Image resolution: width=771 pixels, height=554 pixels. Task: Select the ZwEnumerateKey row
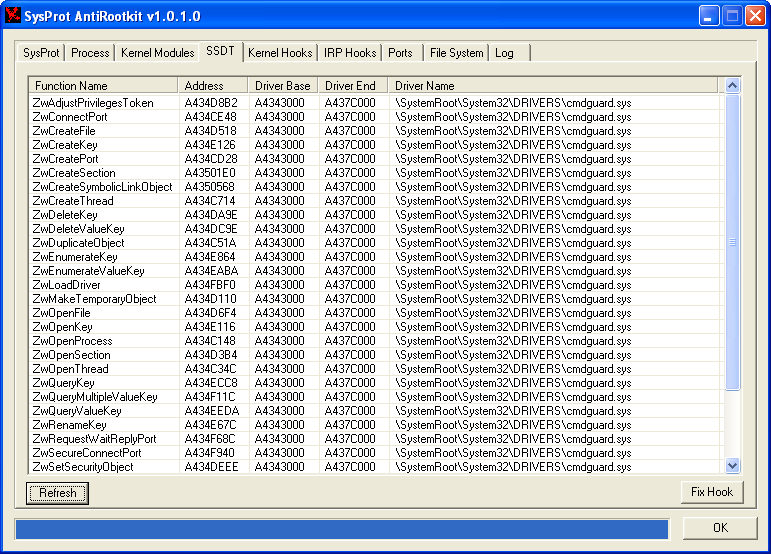[x=374, y=257]
